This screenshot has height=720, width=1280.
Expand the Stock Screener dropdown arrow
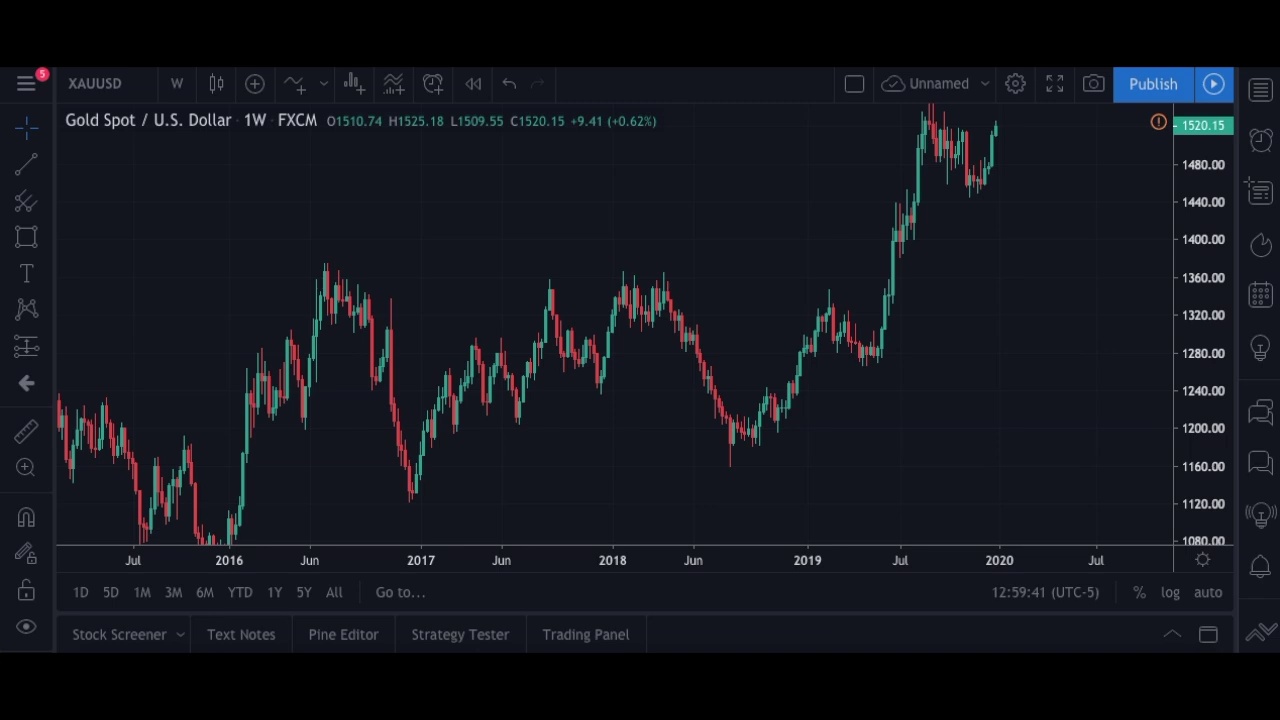(x=180, y=634)
